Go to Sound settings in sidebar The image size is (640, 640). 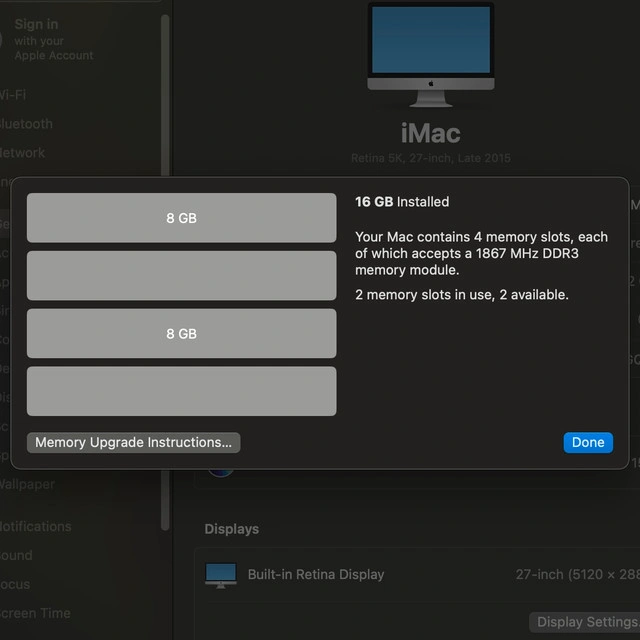[17, 555]
